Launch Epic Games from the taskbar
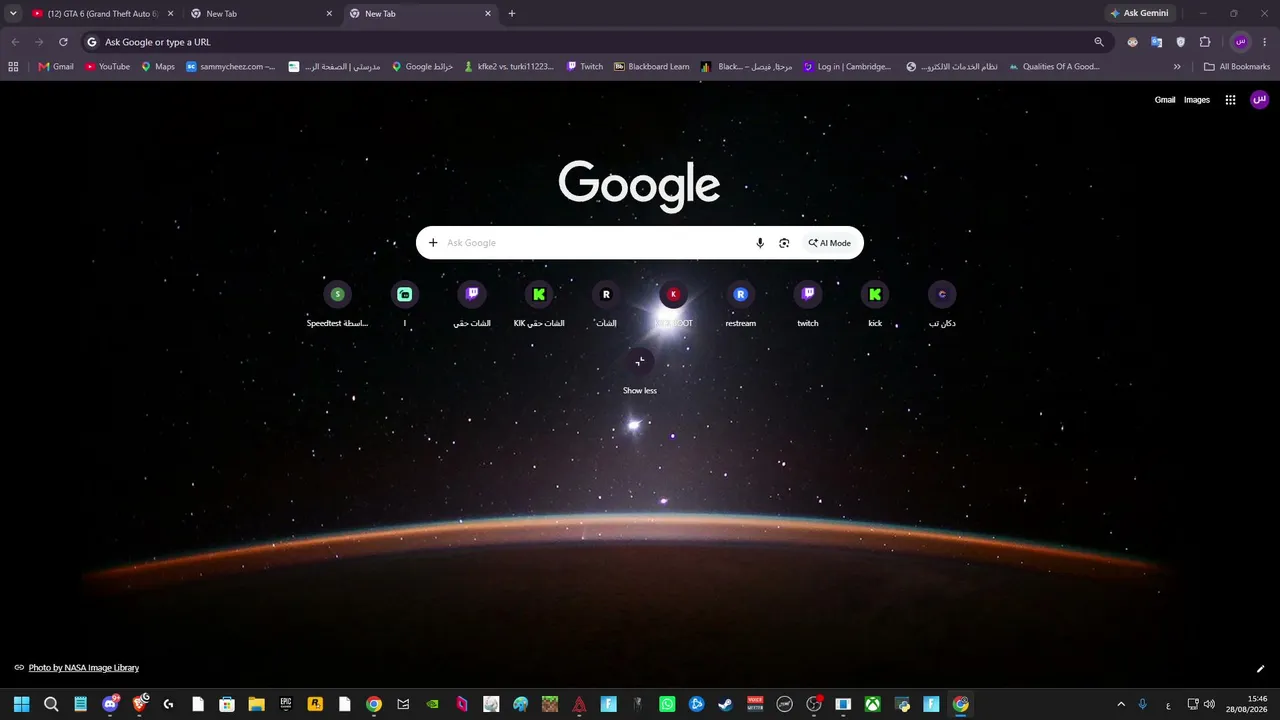 coord(285,704)
